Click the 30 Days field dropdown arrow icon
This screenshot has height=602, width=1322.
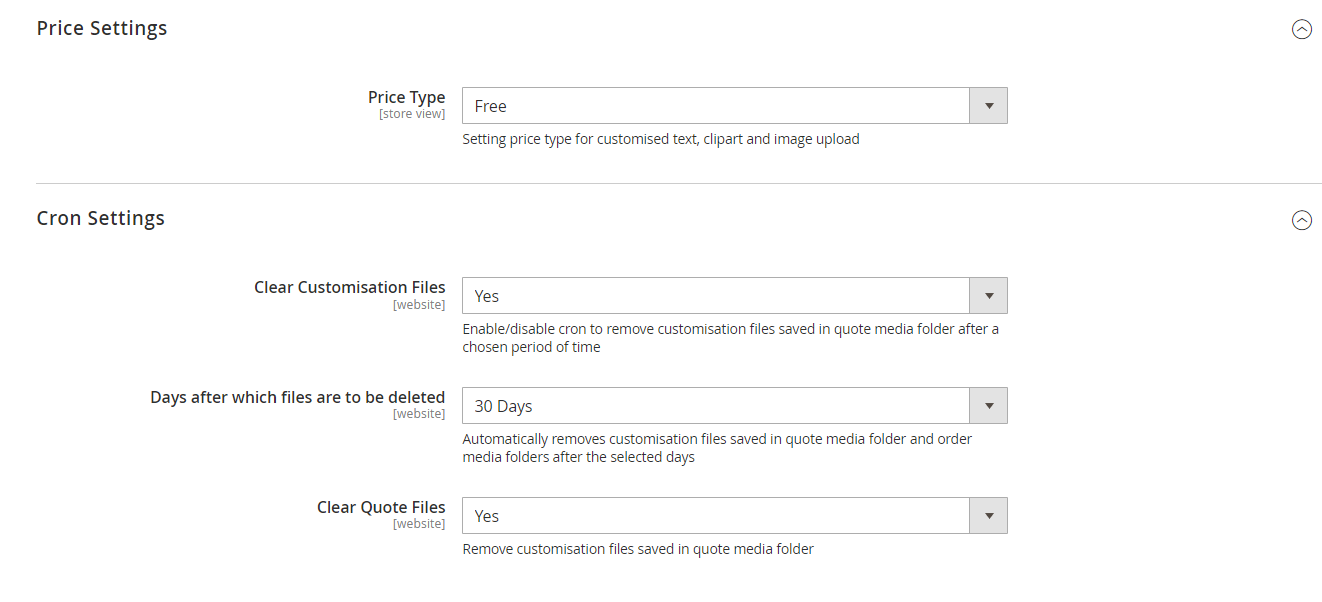click(987, 405)
